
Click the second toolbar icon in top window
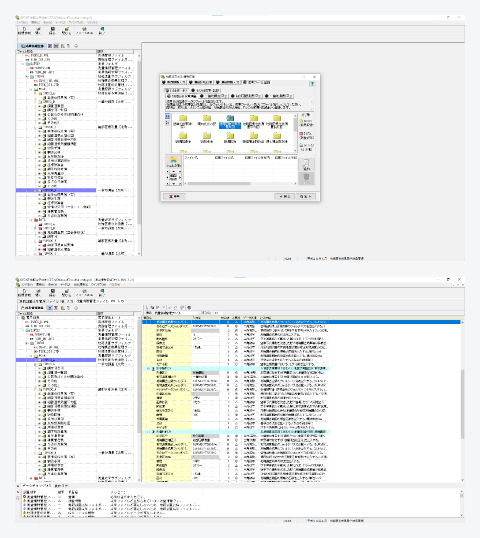coord(38,30)
